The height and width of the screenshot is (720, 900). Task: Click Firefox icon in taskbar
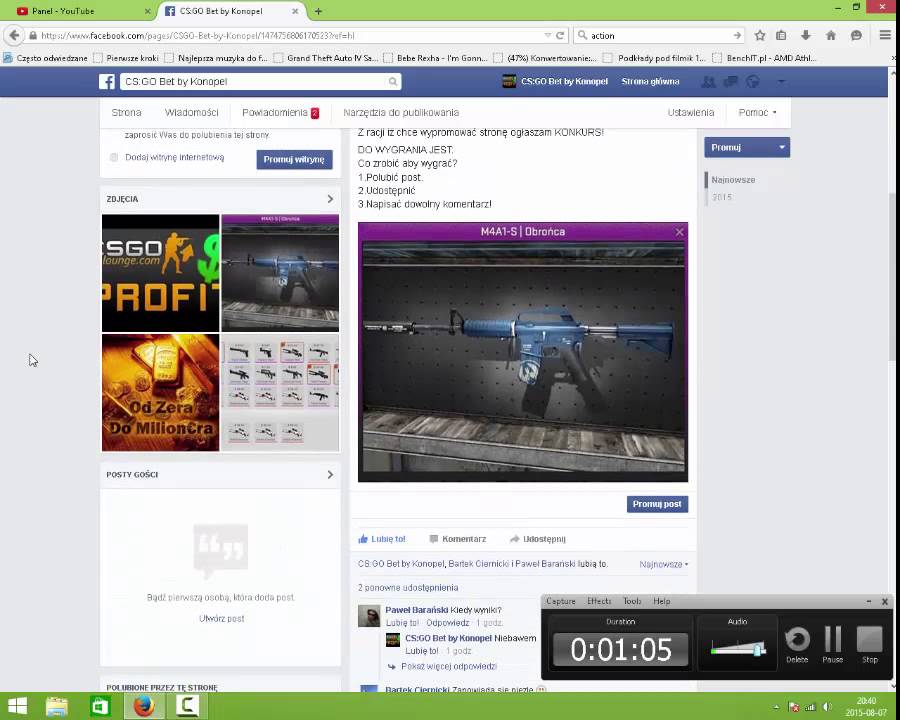[x=143, y=706]
